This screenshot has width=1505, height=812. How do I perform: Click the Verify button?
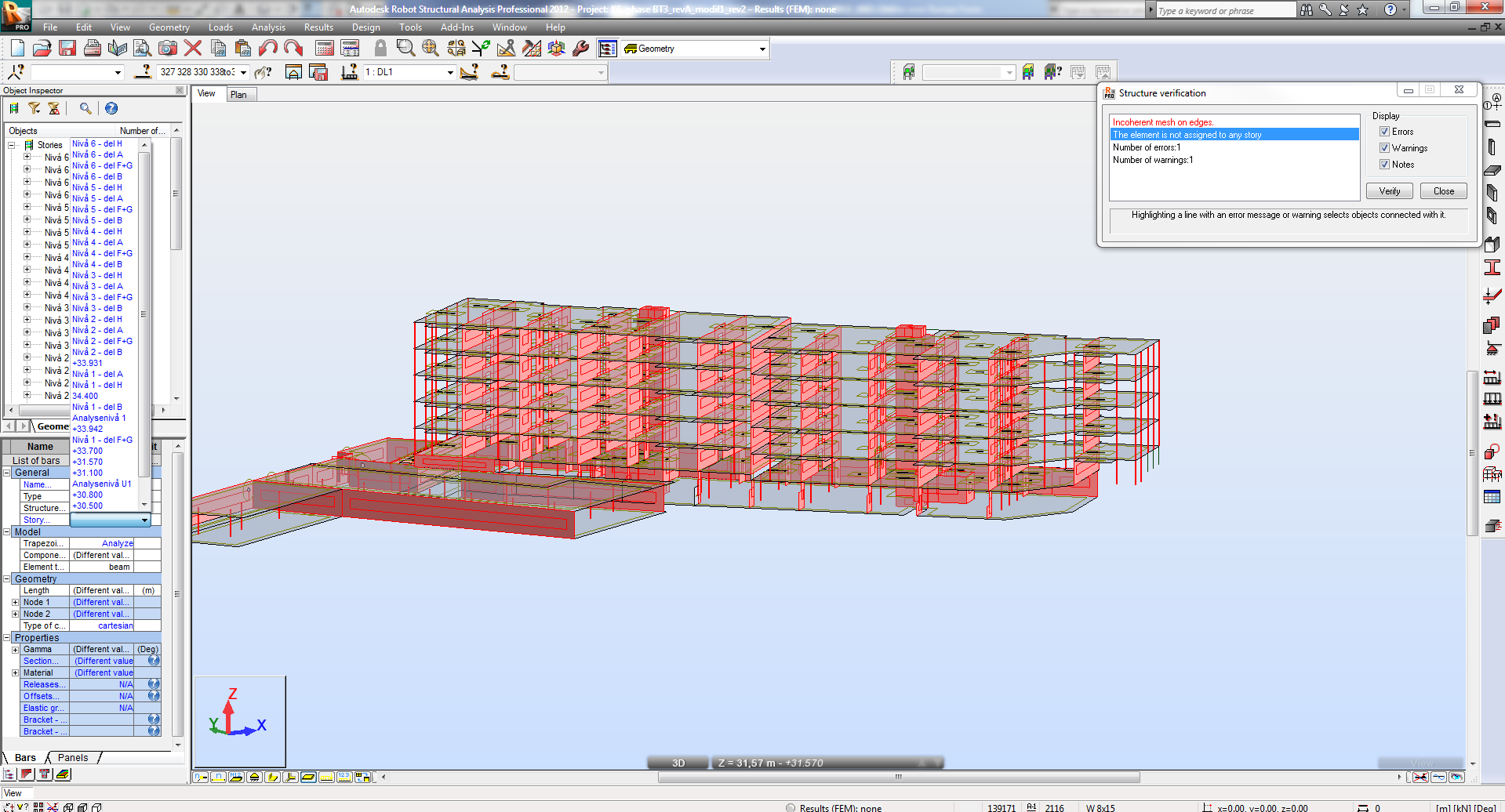[1390, 191]
